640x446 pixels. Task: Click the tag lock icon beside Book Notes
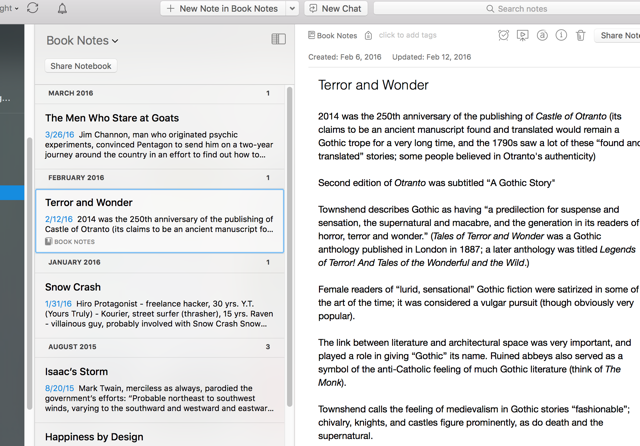coord(368,36)
